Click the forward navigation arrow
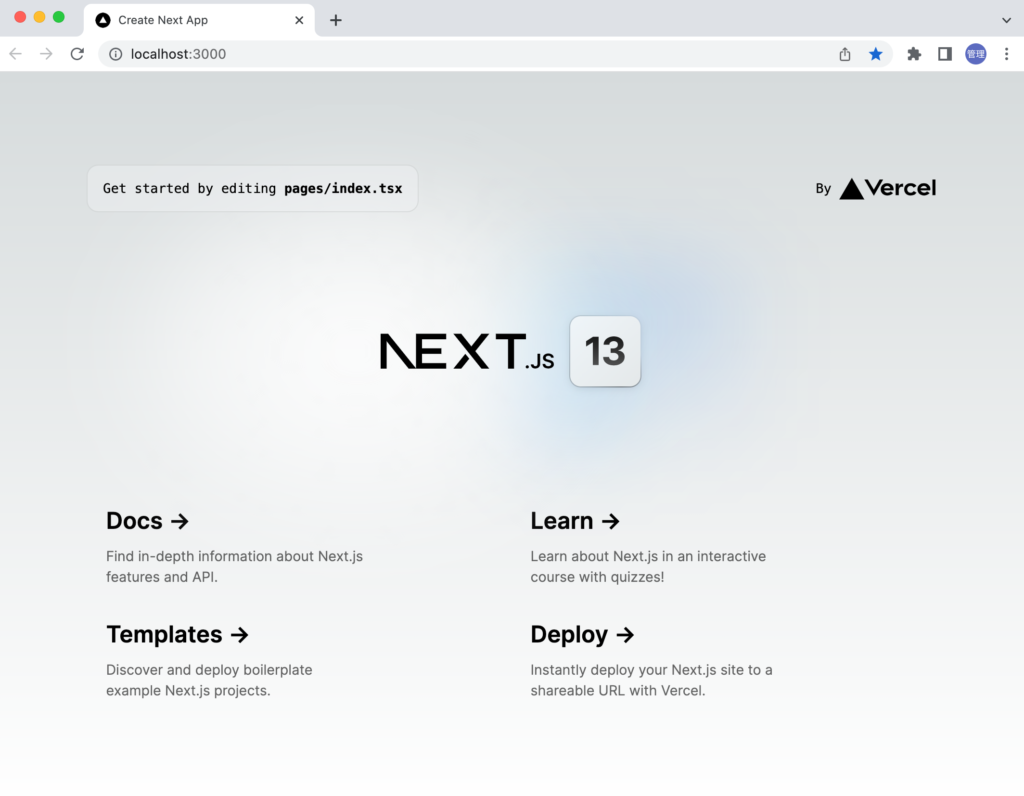The image size is (1024, 796). coord(46,54)
